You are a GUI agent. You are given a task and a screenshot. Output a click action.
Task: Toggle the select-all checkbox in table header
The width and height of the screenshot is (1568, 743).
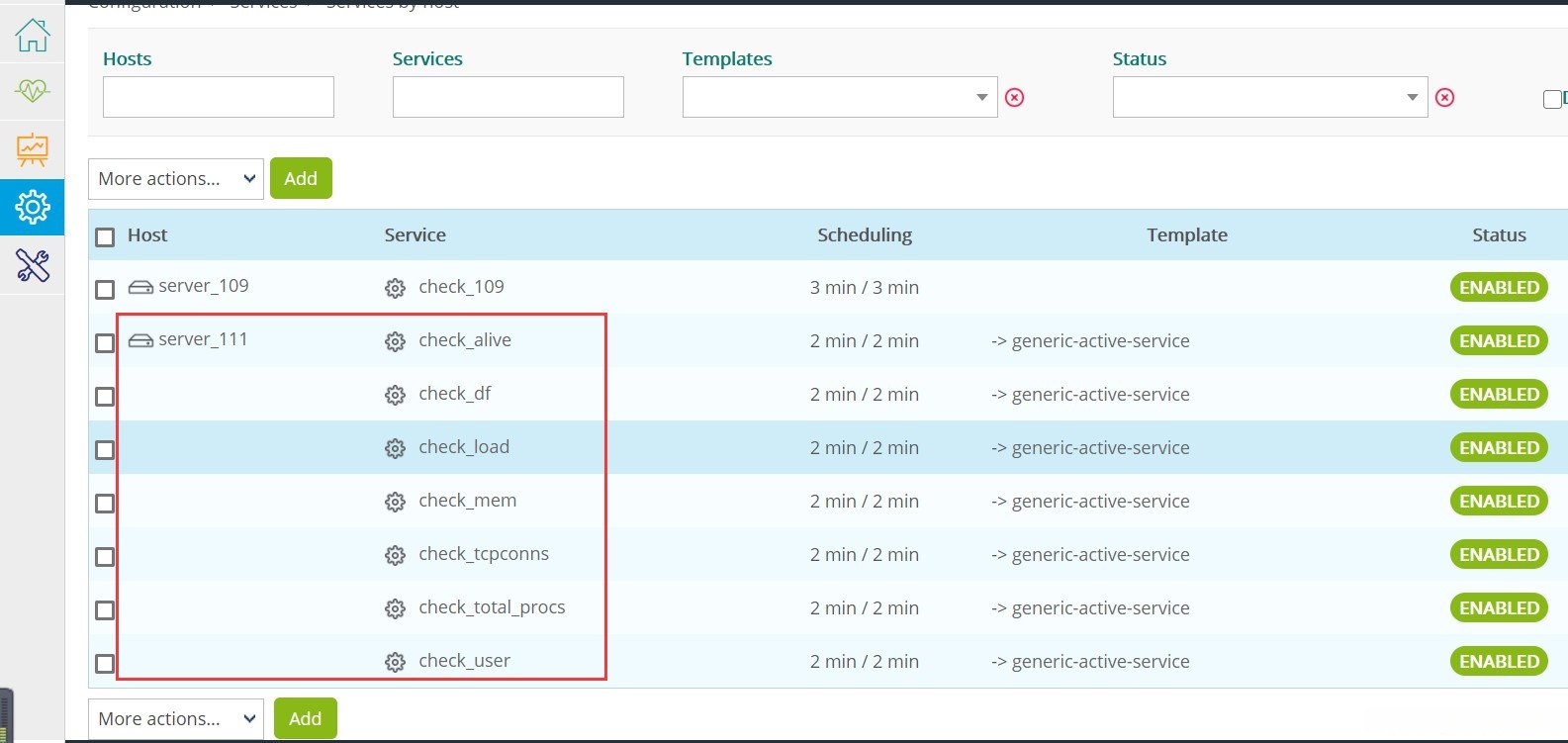click(x=105, y=236)
